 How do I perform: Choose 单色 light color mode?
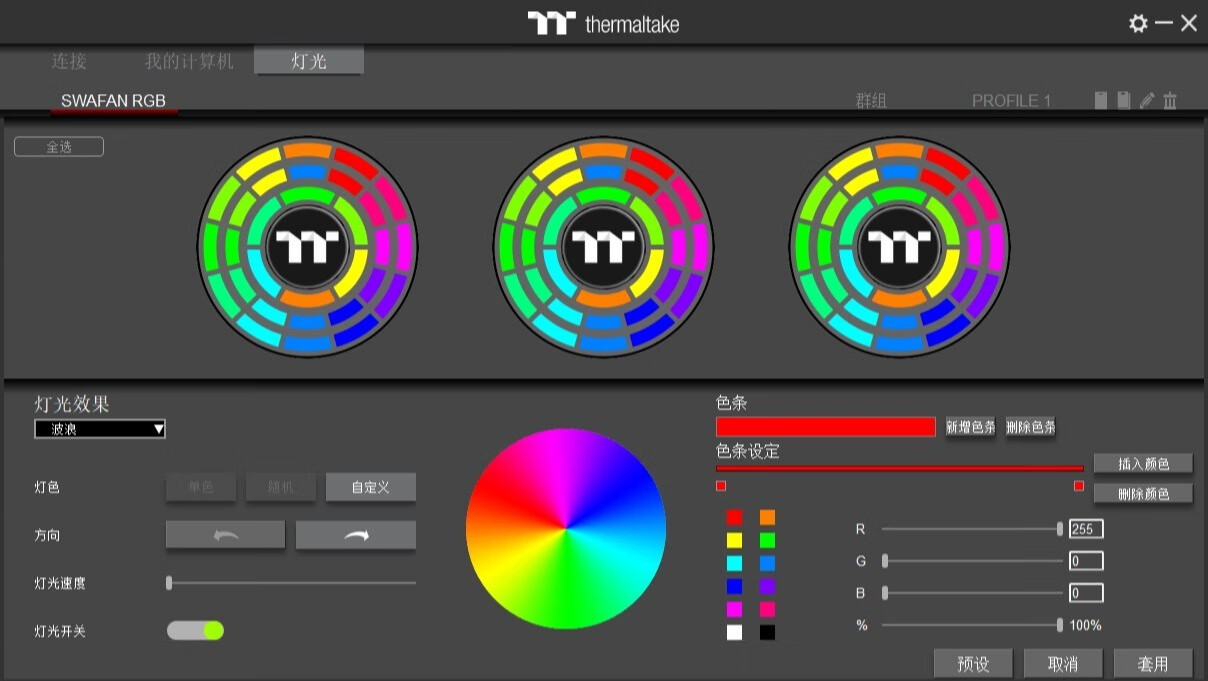pos(201,487)
